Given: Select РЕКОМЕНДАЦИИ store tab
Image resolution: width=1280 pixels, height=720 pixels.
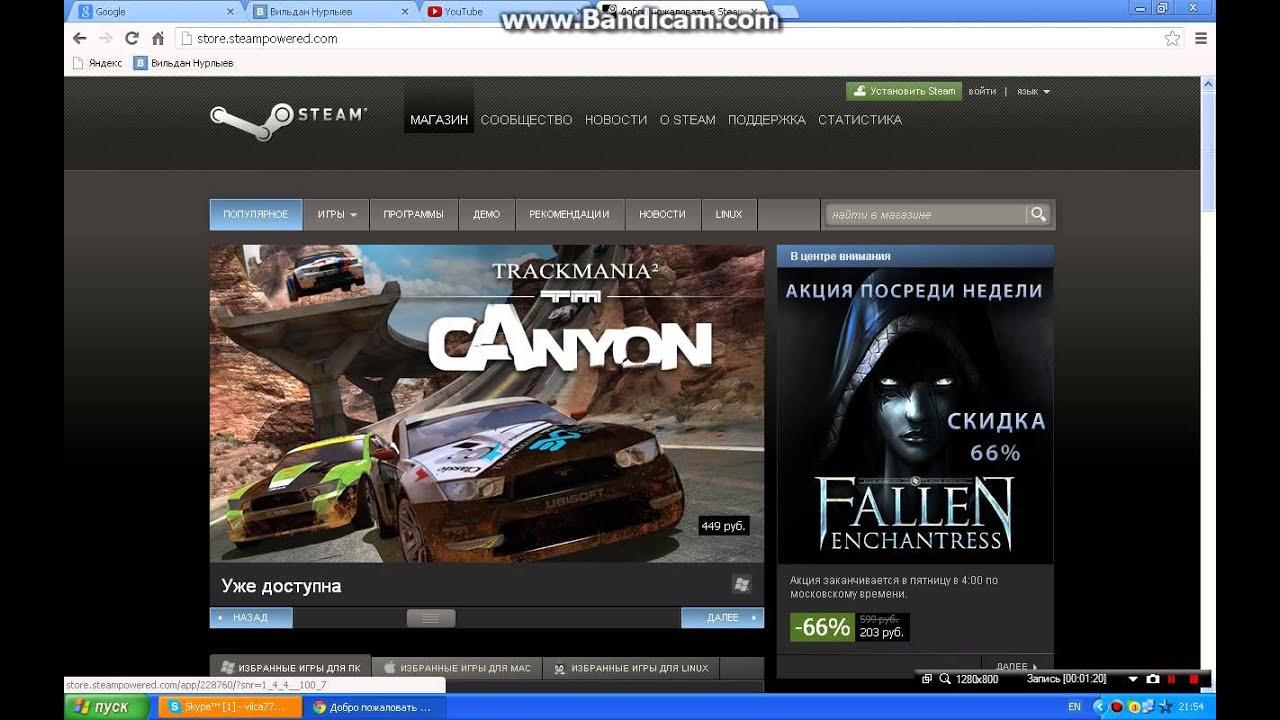Looking at the screenshot, I should 569,214.
